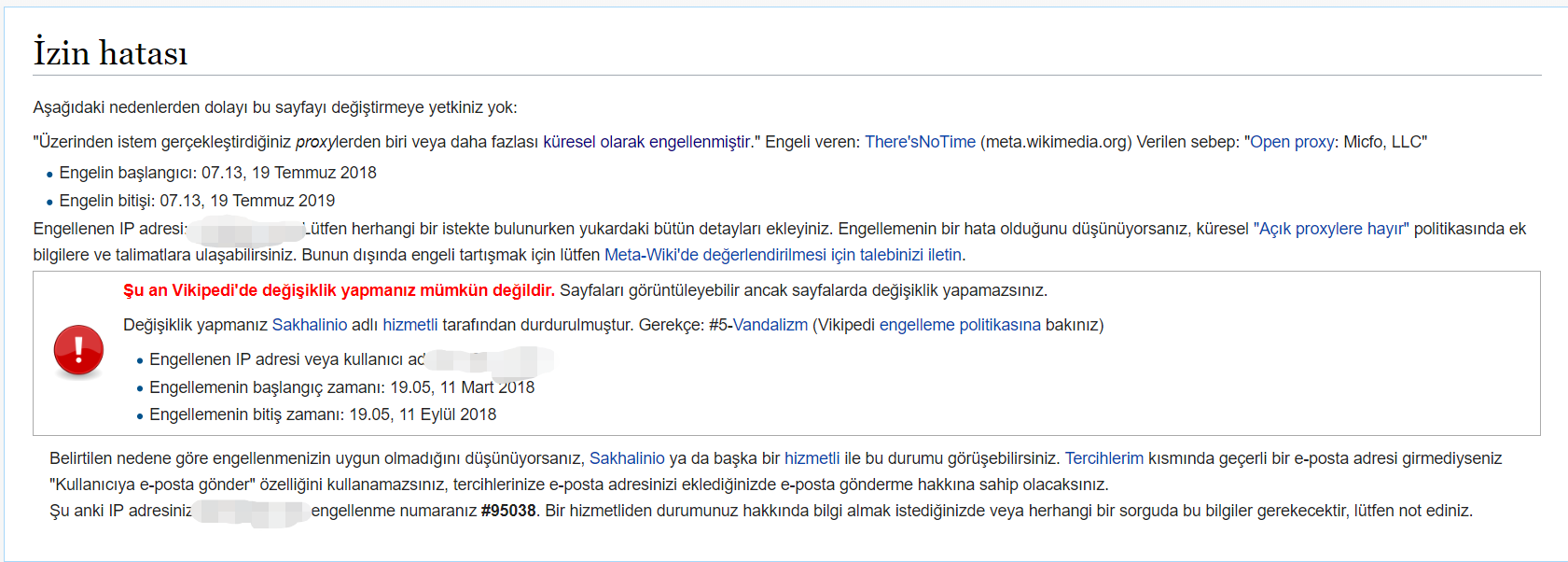Click "hizmetli" link inside the block notice box
Image resolution: width=1568 pixels, height=562 pixels.
(x=409, y=325)
